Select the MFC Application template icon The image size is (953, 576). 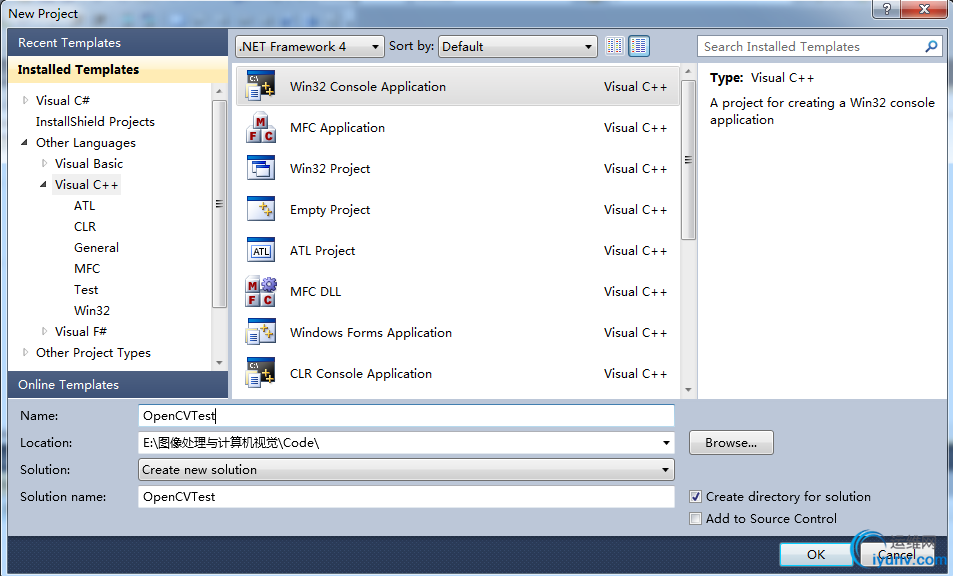[x=261, y=127]
